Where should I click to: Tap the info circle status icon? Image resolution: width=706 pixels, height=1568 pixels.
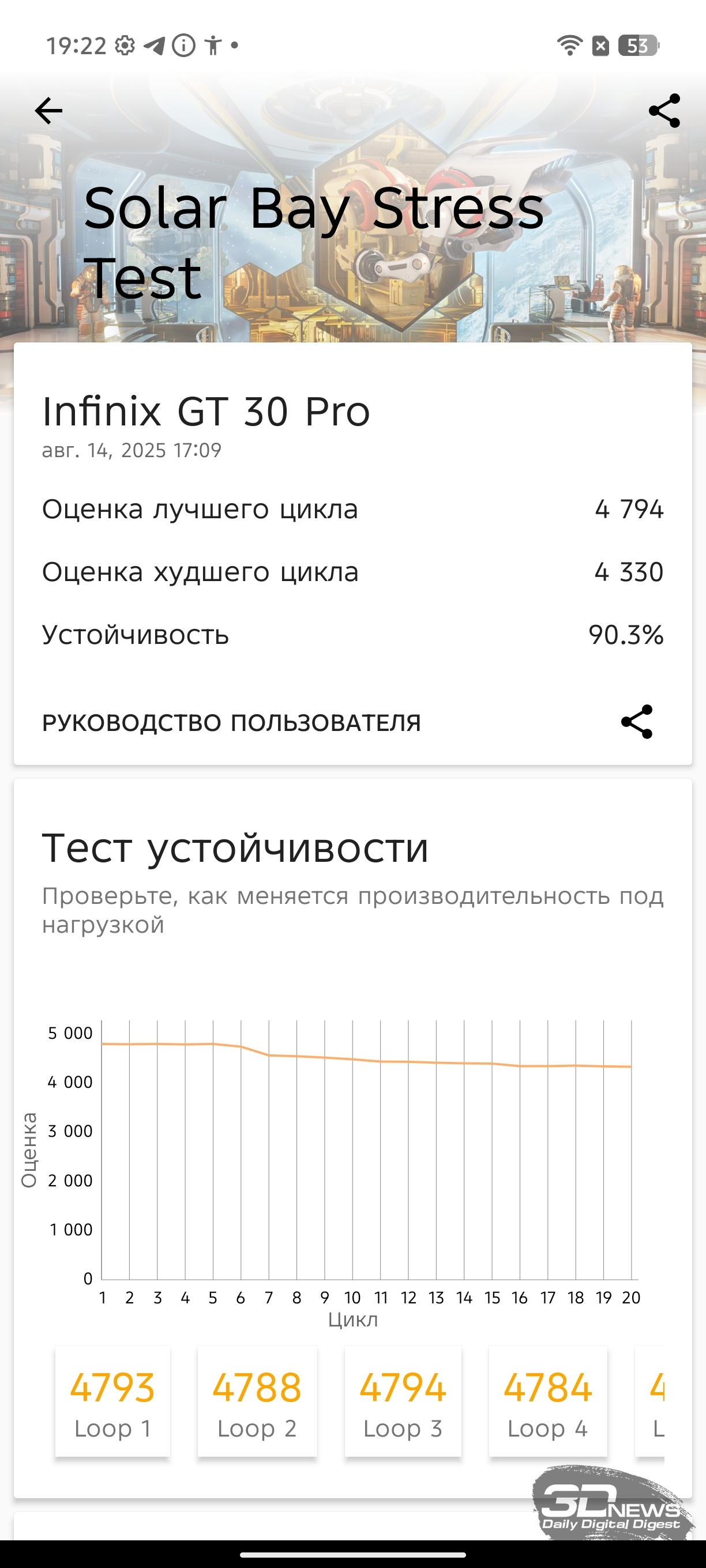(x=183, y=46)
